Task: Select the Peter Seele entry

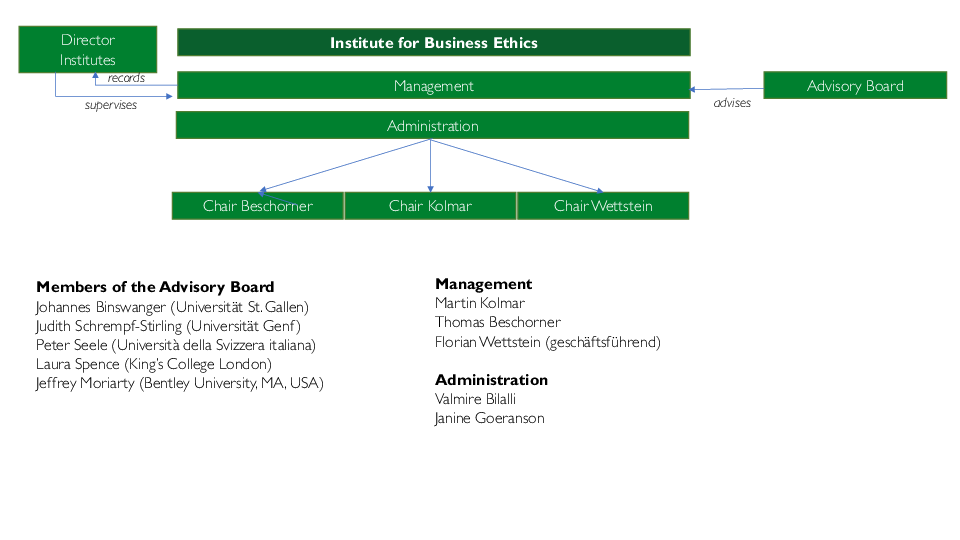Action: coord(176,345)
